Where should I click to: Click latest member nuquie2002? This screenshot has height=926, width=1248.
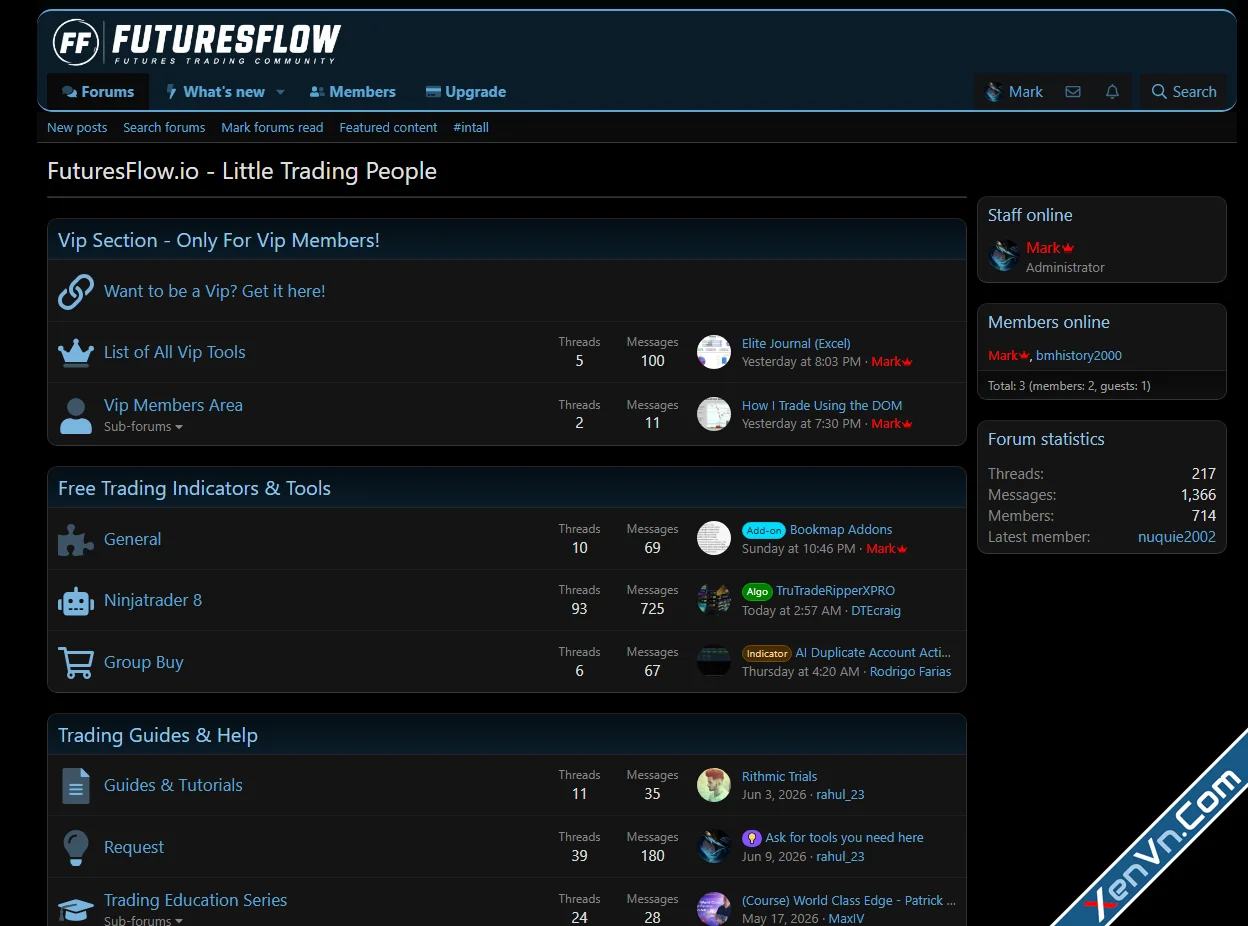[1177, 537]
